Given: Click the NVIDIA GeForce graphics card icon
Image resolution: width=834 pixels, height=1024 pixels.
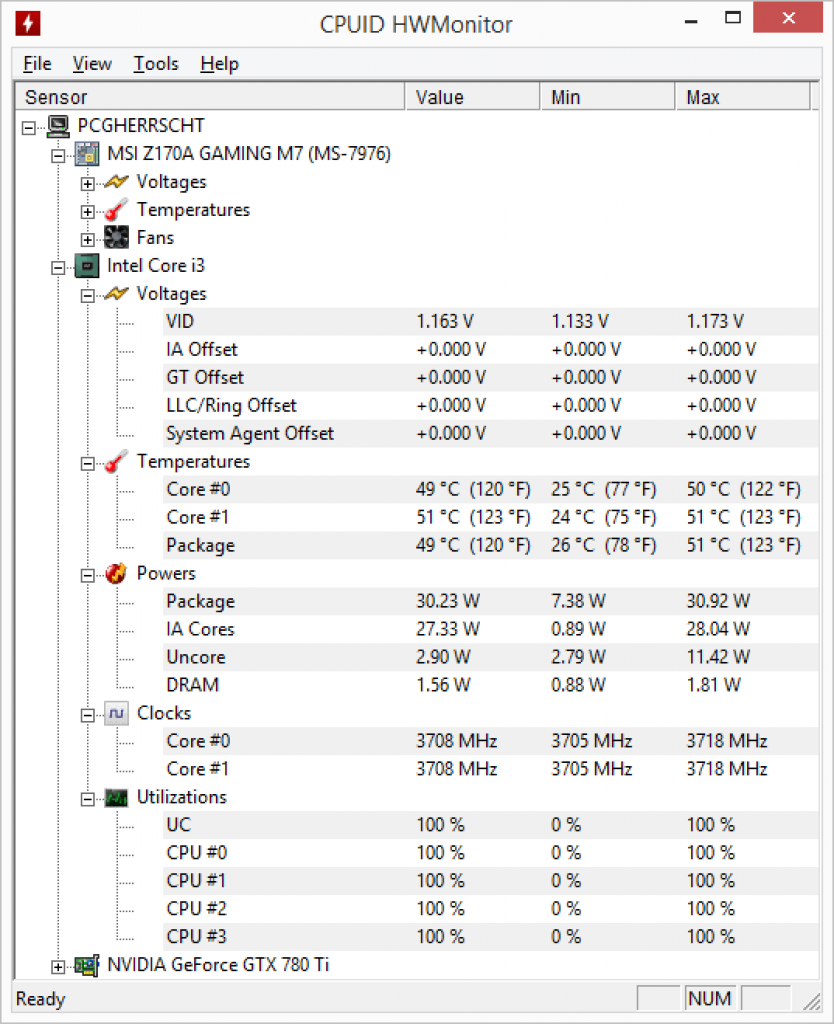Looking at the screenshot, I should pos(87,965).
